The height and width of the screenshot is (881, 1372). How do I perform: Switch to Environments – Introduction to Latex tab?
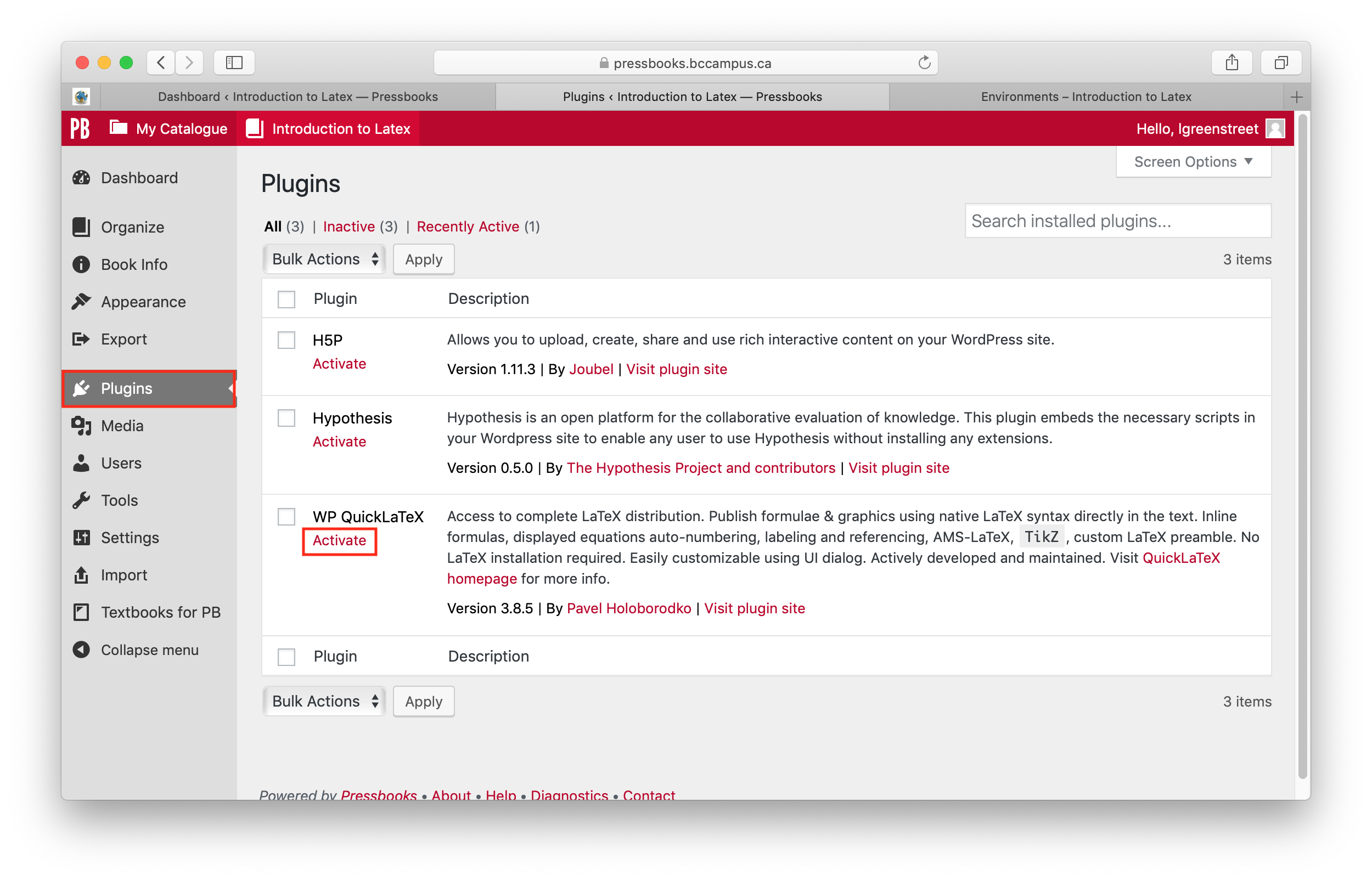(x=1086, y=97)
